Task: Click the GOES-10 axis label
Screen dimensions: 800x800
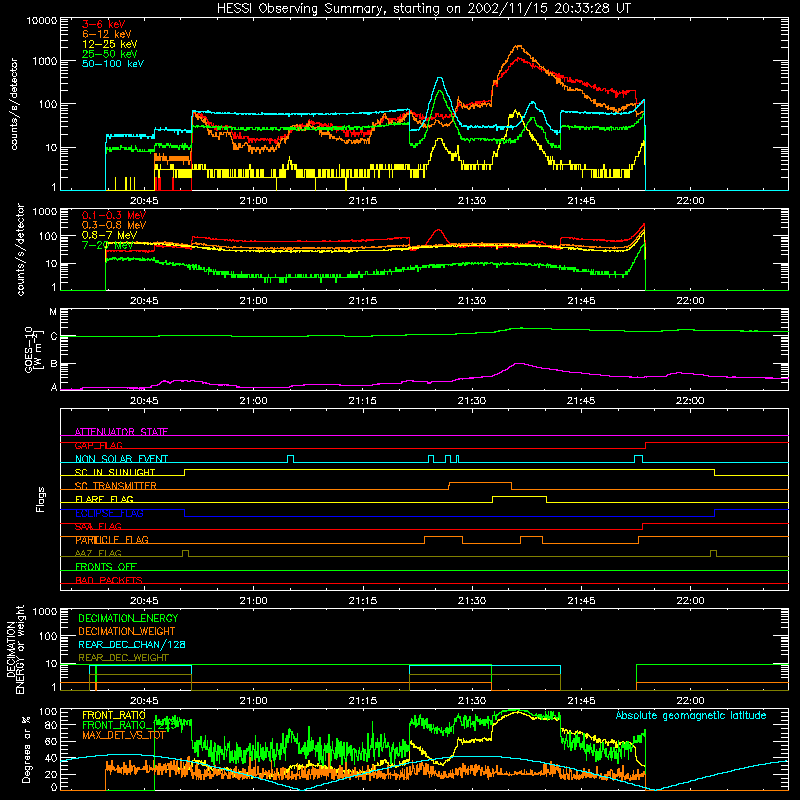Action: click(33, 349)
